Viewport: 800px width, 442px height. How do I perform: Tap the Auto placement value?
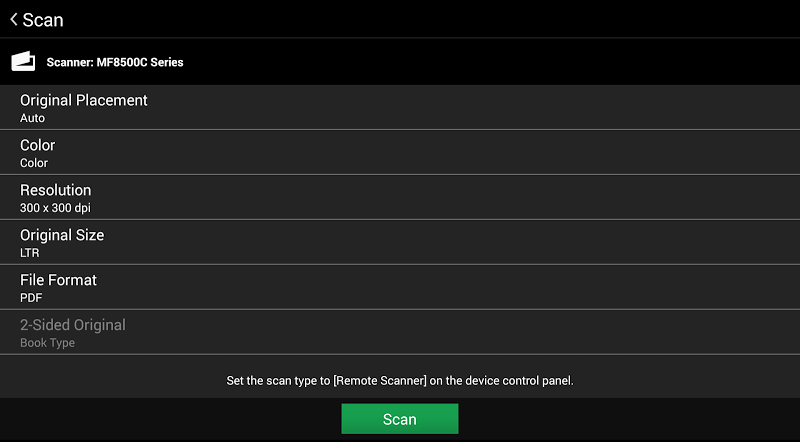coord(32,118)
